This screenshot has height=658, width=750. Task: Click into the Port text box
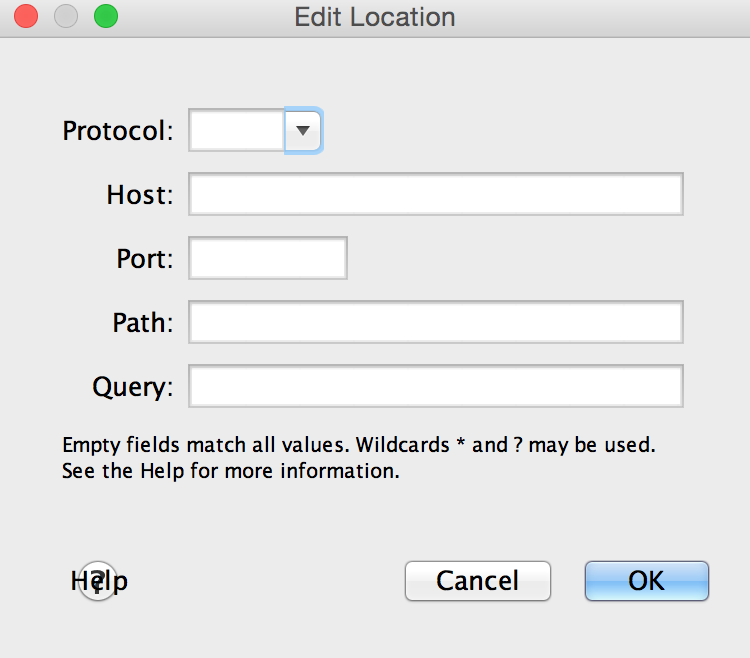[x=267, y=258]
